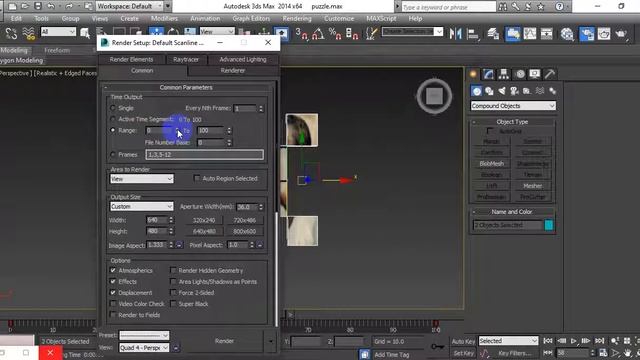Image resolution: width=640 pixels, height=360 pixels.
Task: Select Active Time Segment radio
Action: (113, 119)
